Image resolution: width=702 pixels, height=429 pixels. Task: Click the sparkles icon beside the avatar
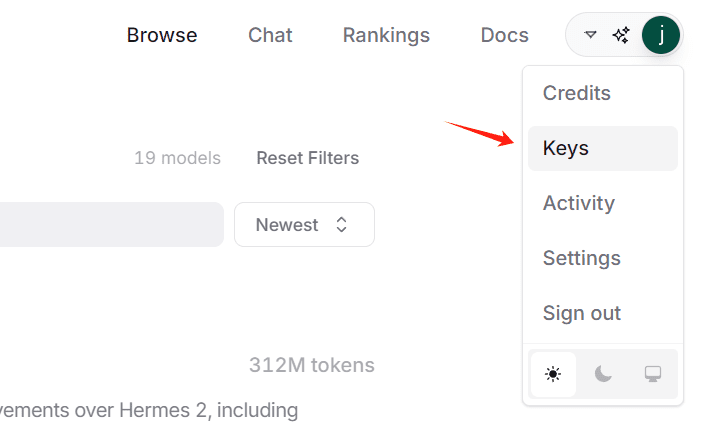[621, 35]
